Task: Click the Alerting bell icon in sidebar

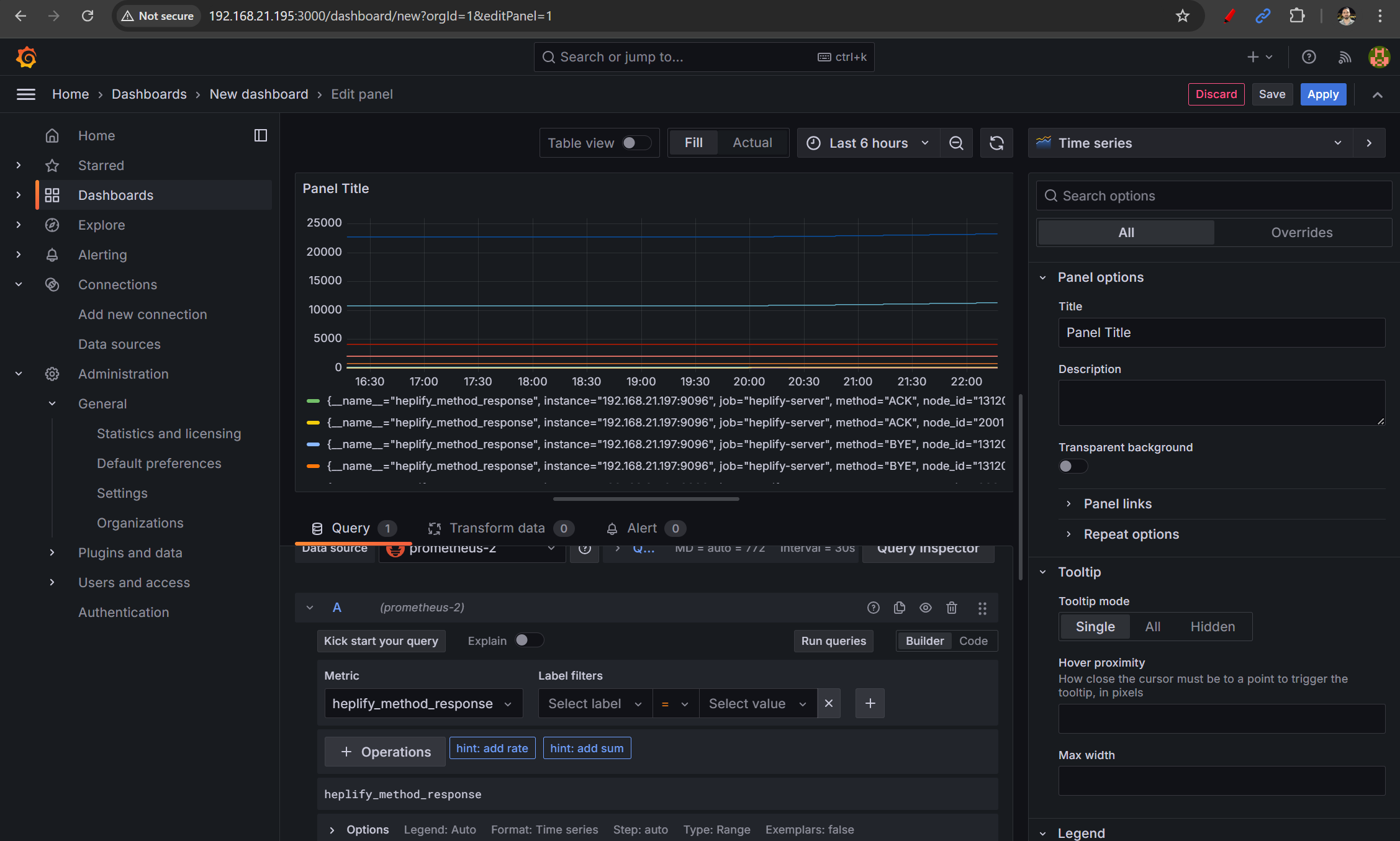Action: tap(52, 254)
